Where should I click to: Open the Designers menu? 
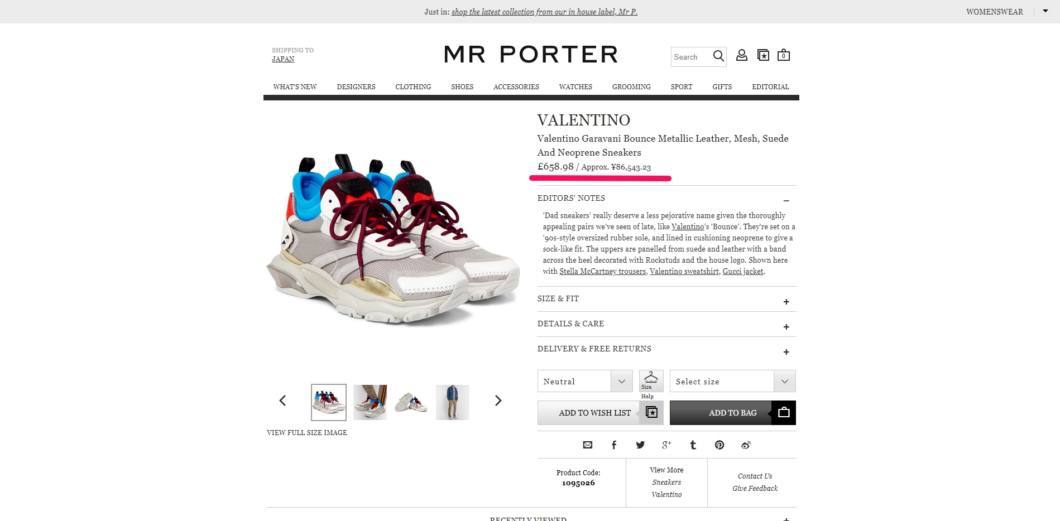(x=356, y=86)
